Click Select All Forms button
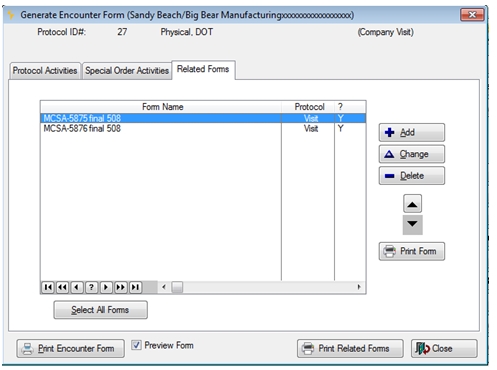 (x=100, y=310)
